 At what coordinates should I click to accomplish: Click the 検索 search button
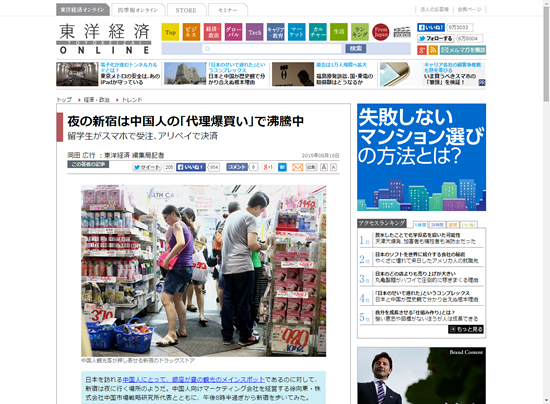pyautogui.click(x=356, y=48)
